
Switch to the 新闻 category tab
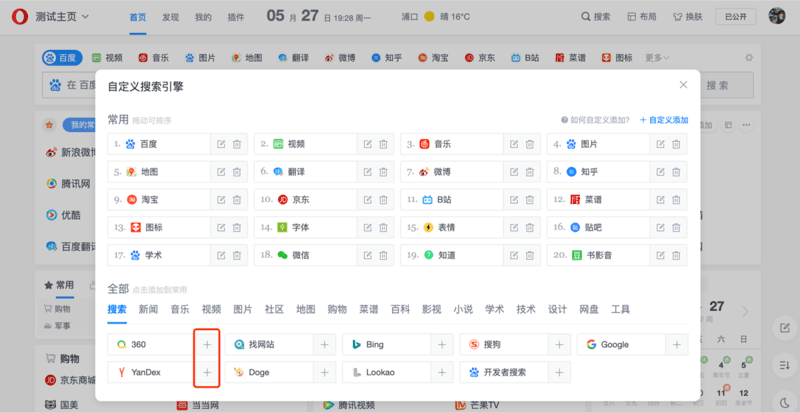coord(148,309)
